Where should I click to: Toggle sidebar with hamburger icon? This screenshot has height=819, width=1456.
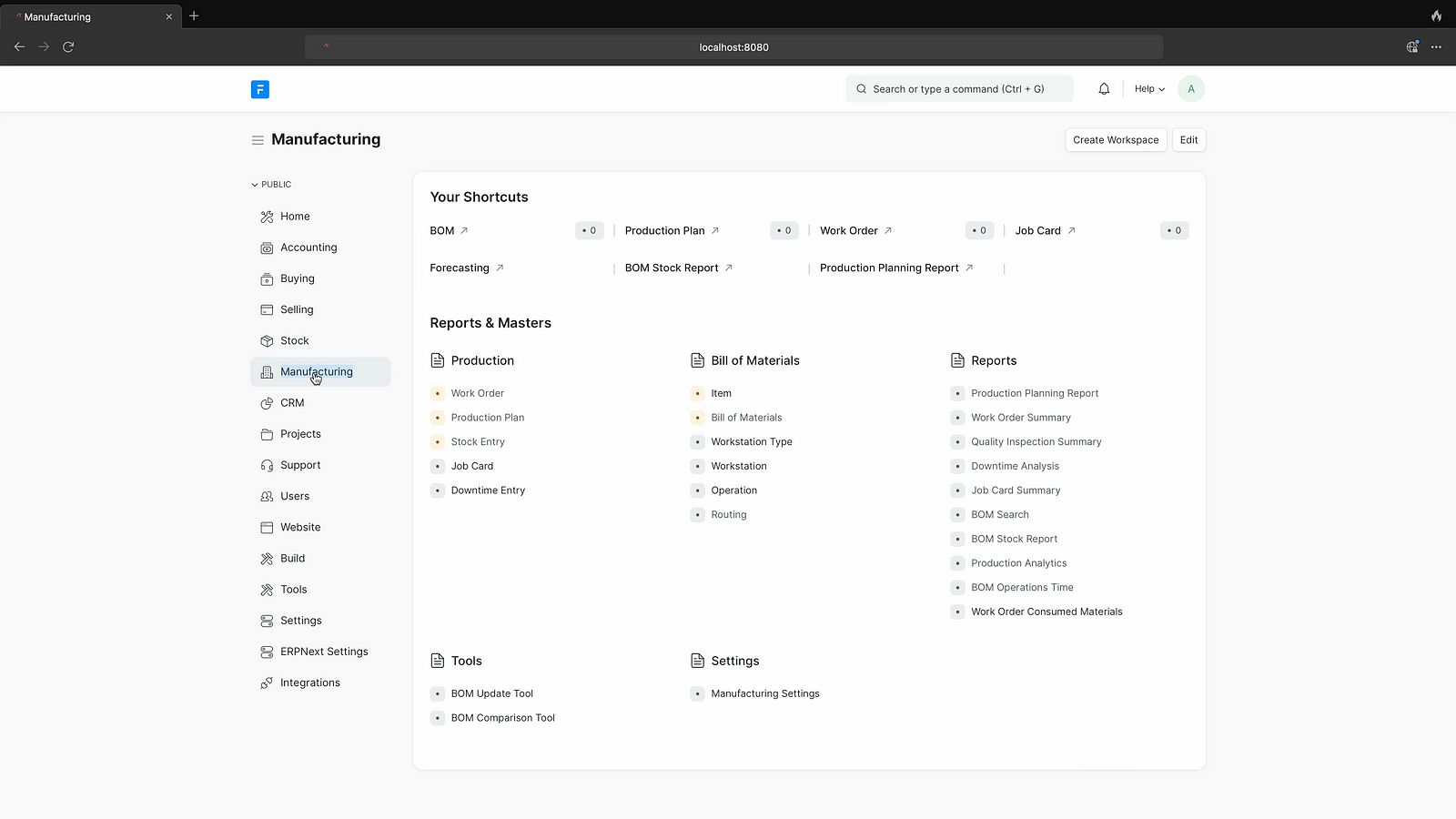[x=258, y=140]
